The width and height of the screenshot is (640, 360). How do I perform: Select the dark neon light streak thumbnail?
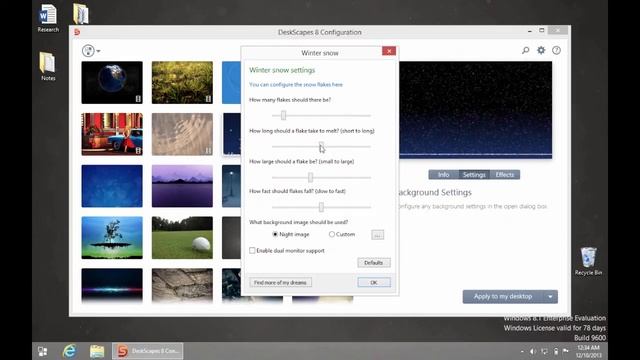112,286
